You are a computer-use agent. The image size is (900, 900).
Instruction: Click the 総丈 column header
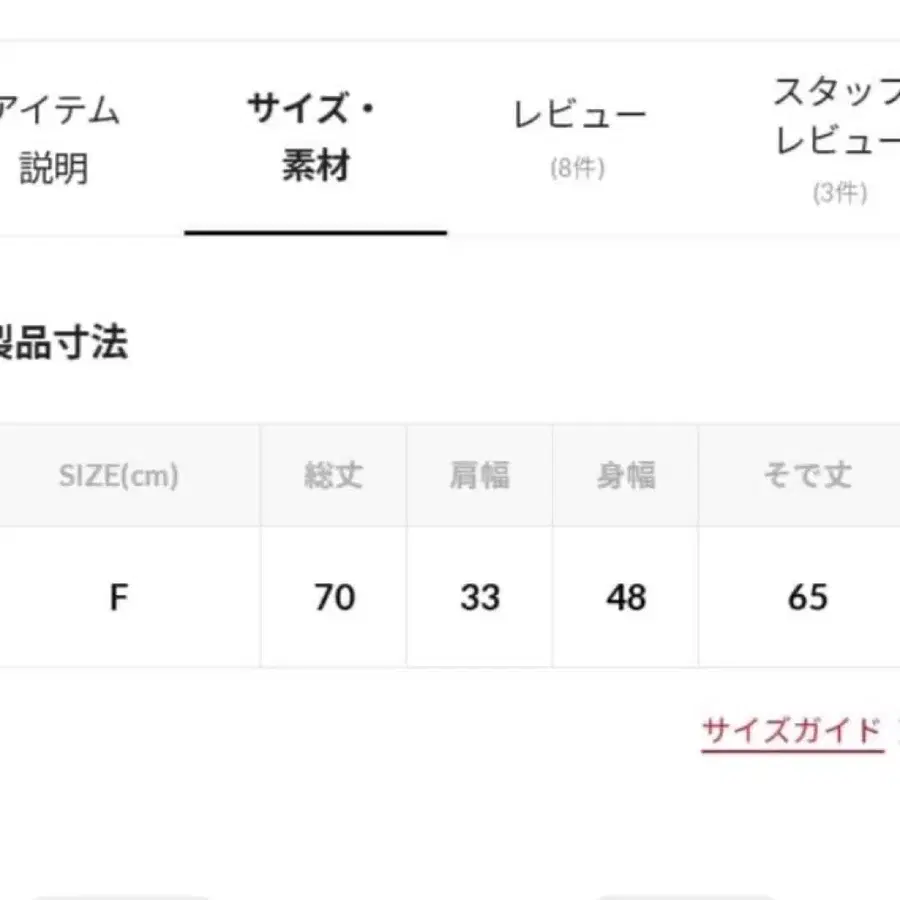coord(333,475)
